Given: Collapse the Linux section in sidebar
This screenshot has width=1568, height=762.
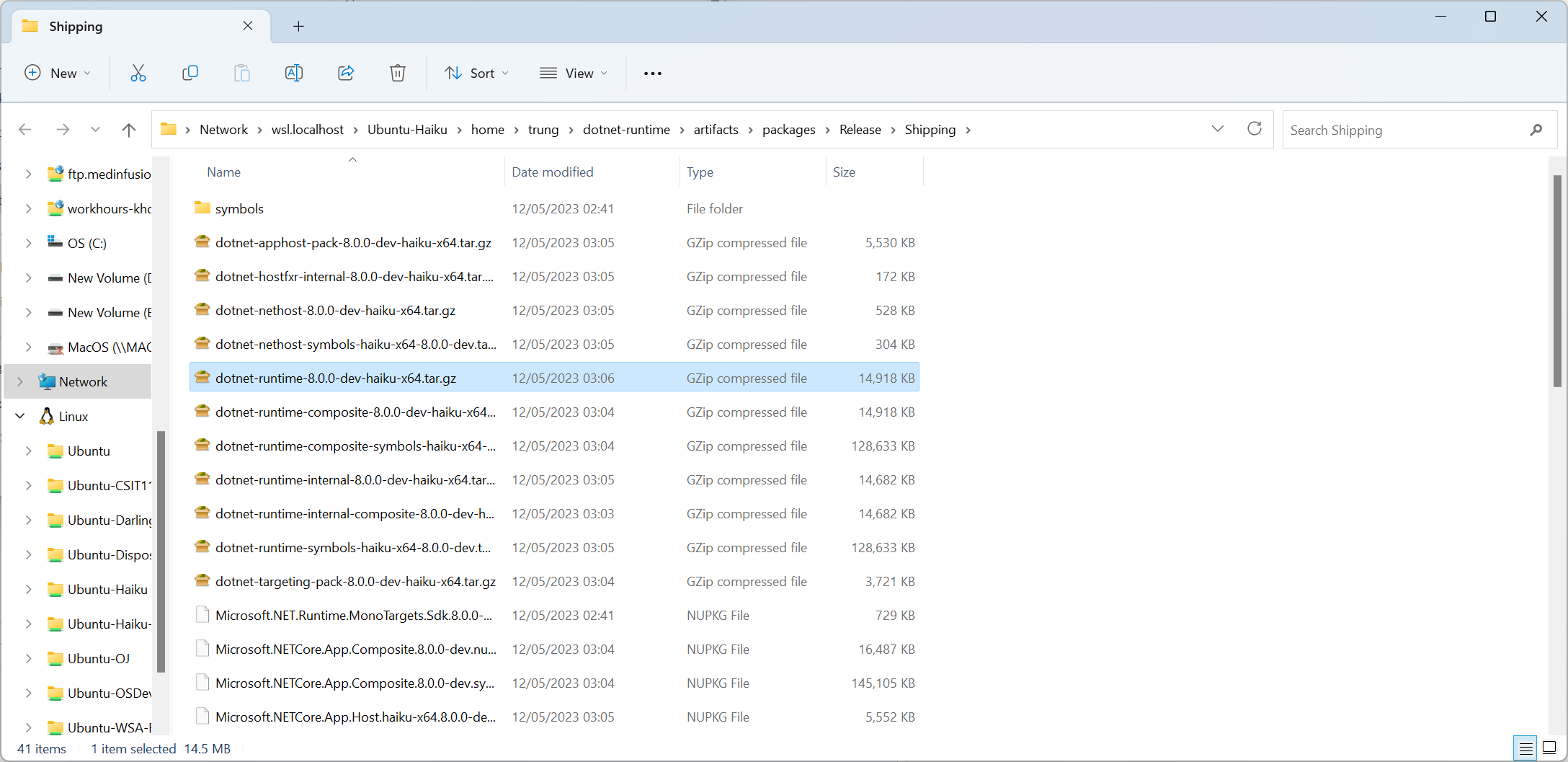Looking at the screenshot, I should pos(19,416).
